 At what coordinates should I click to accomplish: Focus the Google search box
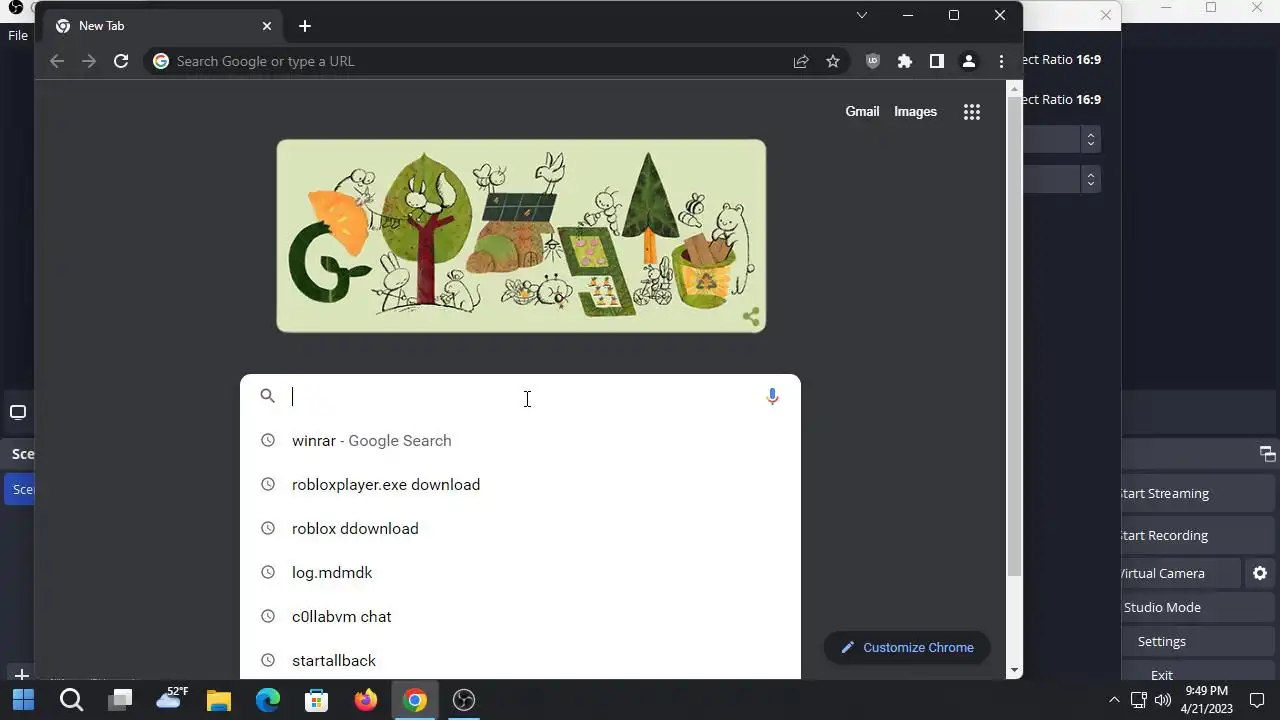(x=520, y=396)
